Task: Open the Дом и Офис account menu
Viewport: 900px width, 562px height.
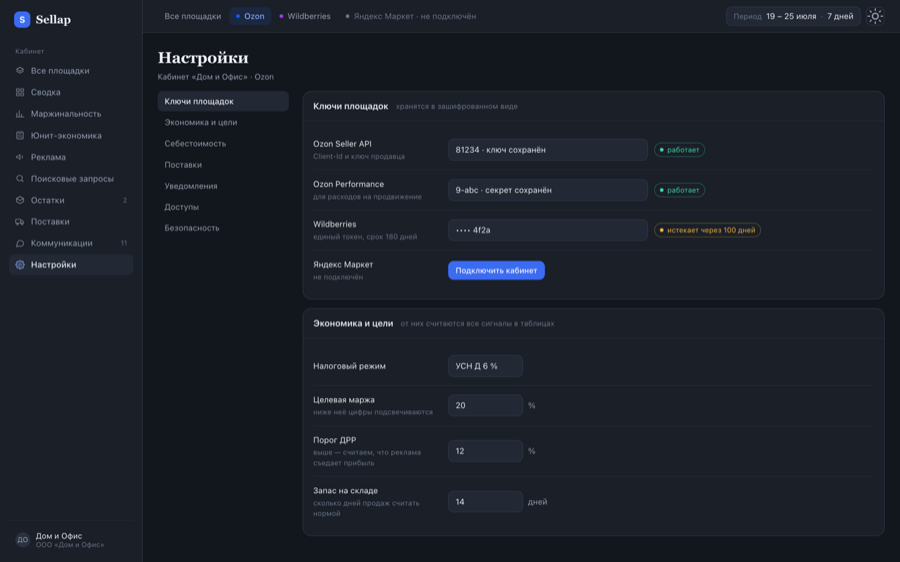Action: tap(71, 540)
